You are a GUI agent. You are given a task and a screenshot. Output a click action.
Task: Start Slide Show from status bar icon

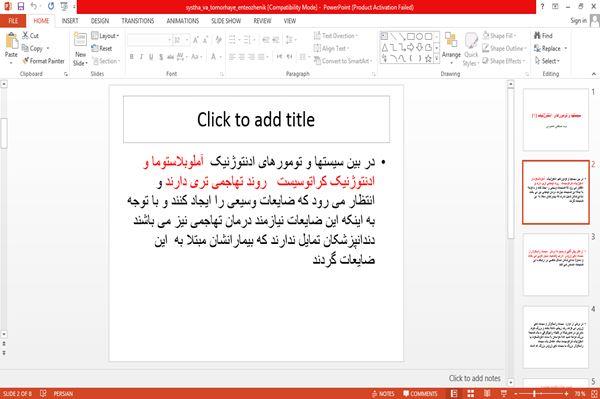click(x=504, y=394)
